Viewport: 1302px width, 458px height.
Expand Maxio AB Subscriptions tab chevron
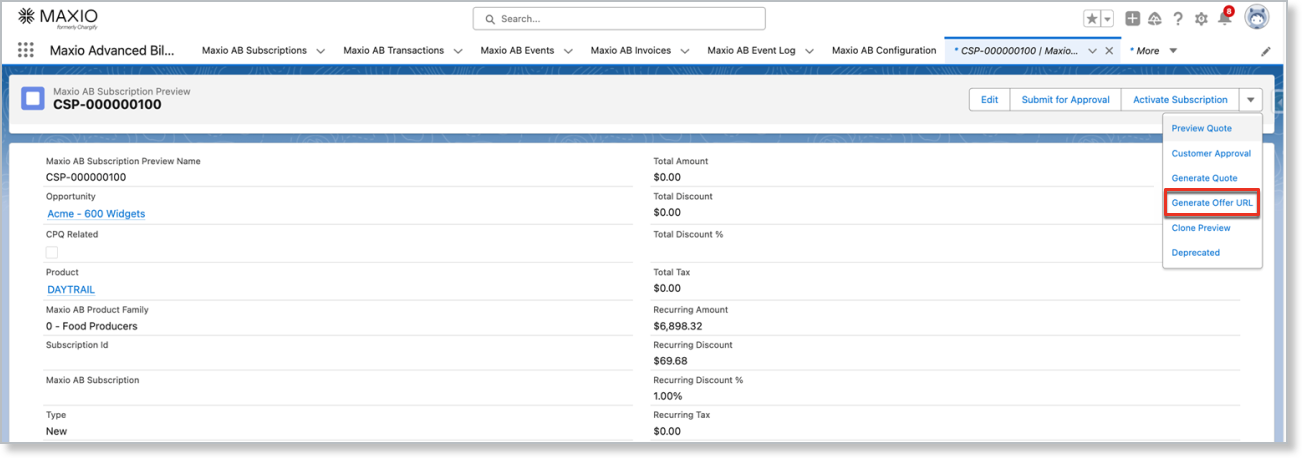pyautogui.click(x=320, y=51)
